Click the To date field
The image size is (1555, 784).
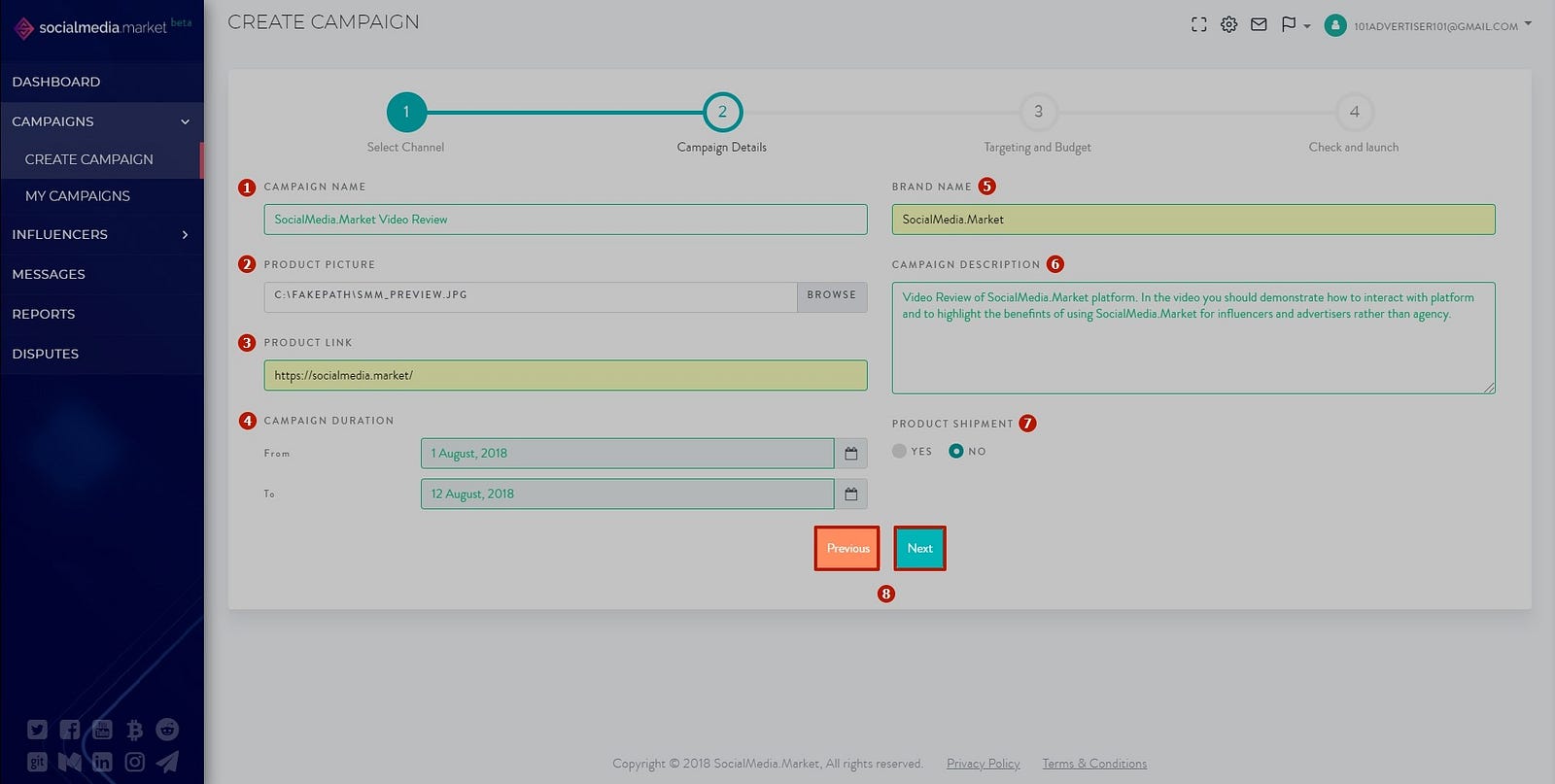628,494
